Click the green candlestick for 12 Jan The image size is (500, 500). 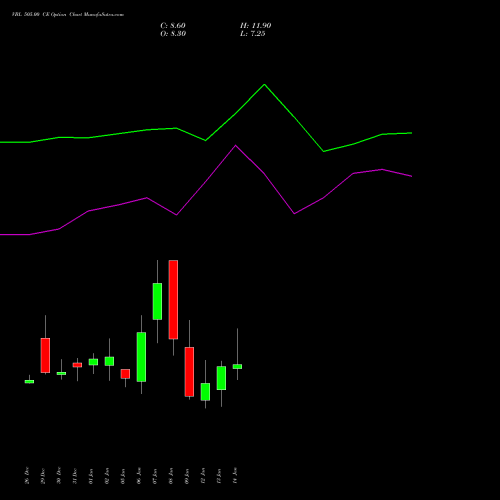[x=205, y=392]
